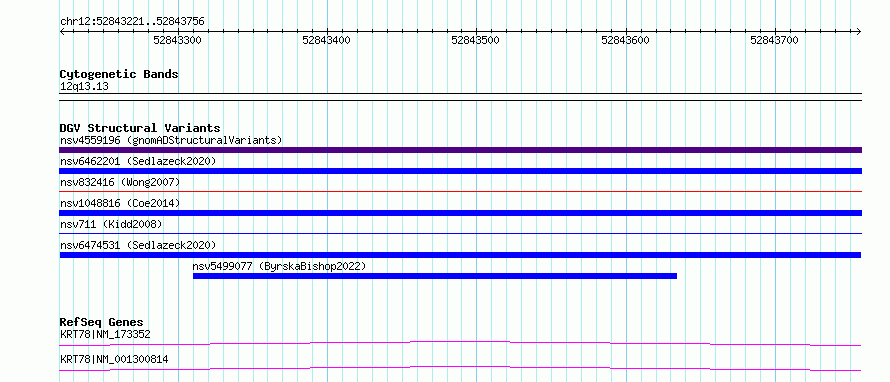Image resolution: width=890 pixels, height=382 pixels.
Task: Select the magenta KRT78|NM_173352 gene line
Action: [x=460, y=343]
